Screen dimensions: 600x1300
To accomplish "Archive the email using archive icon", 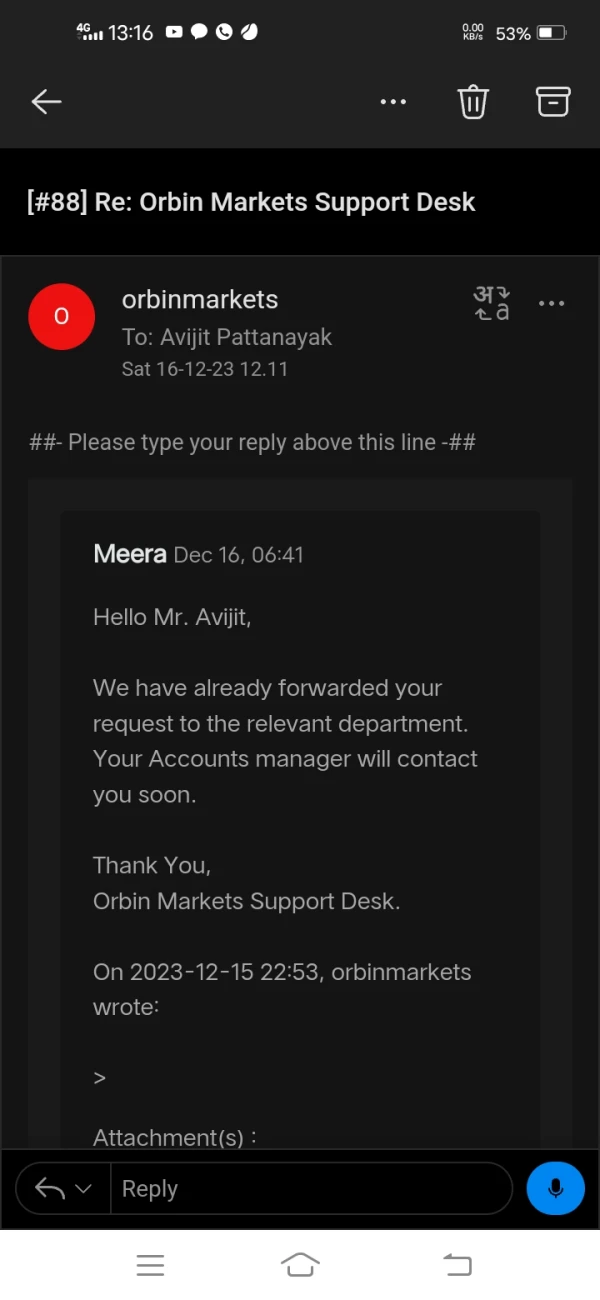I will coord(553,101).
